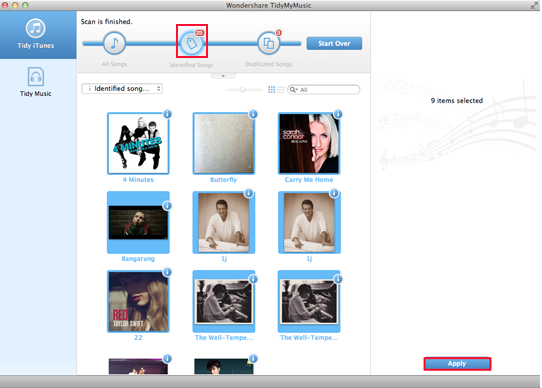The image size is (542, 388).
Task: Click the 4 Minutes song title
Action: click(x=138, y=180)
